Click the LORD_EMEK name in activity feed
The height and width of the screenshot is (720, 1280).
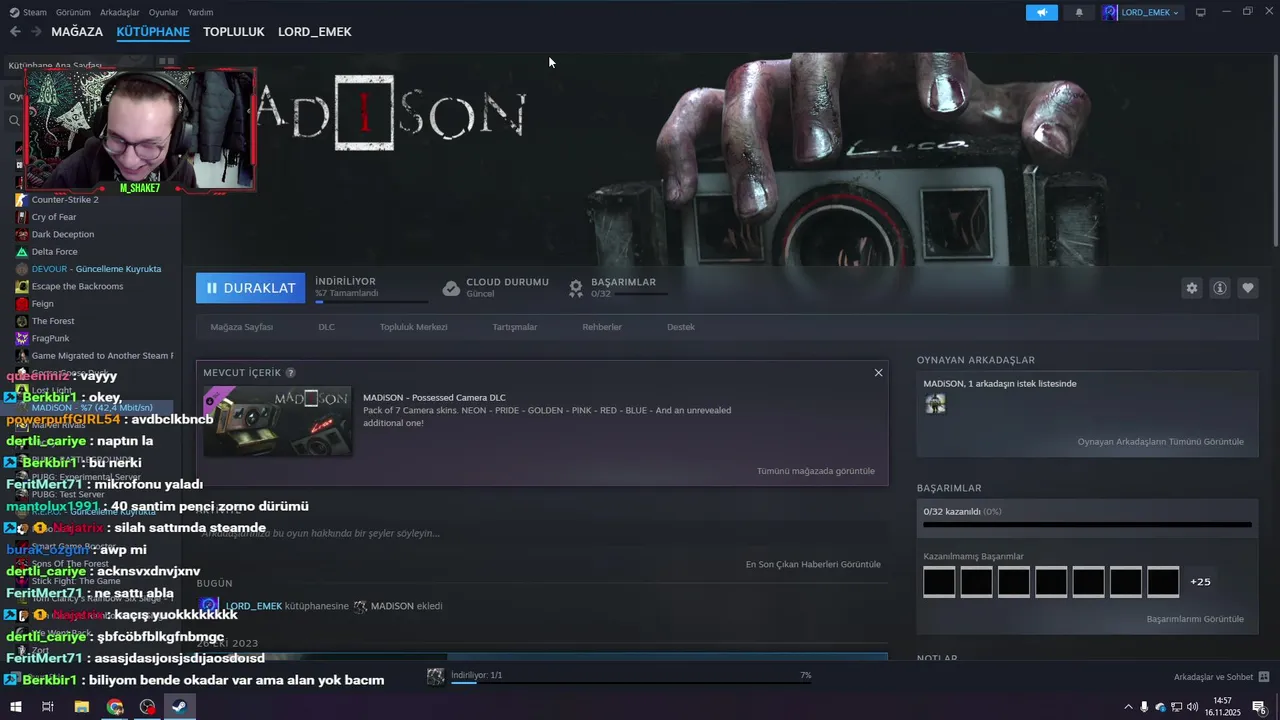pos(253,606)
